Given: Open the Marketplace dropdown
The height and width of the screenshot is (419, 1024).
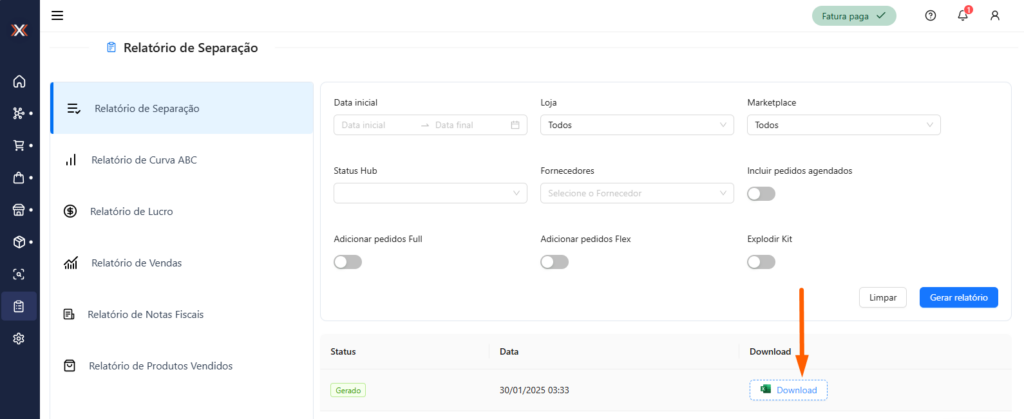Looking at the screenshot, I should click(x=843, y=125).
